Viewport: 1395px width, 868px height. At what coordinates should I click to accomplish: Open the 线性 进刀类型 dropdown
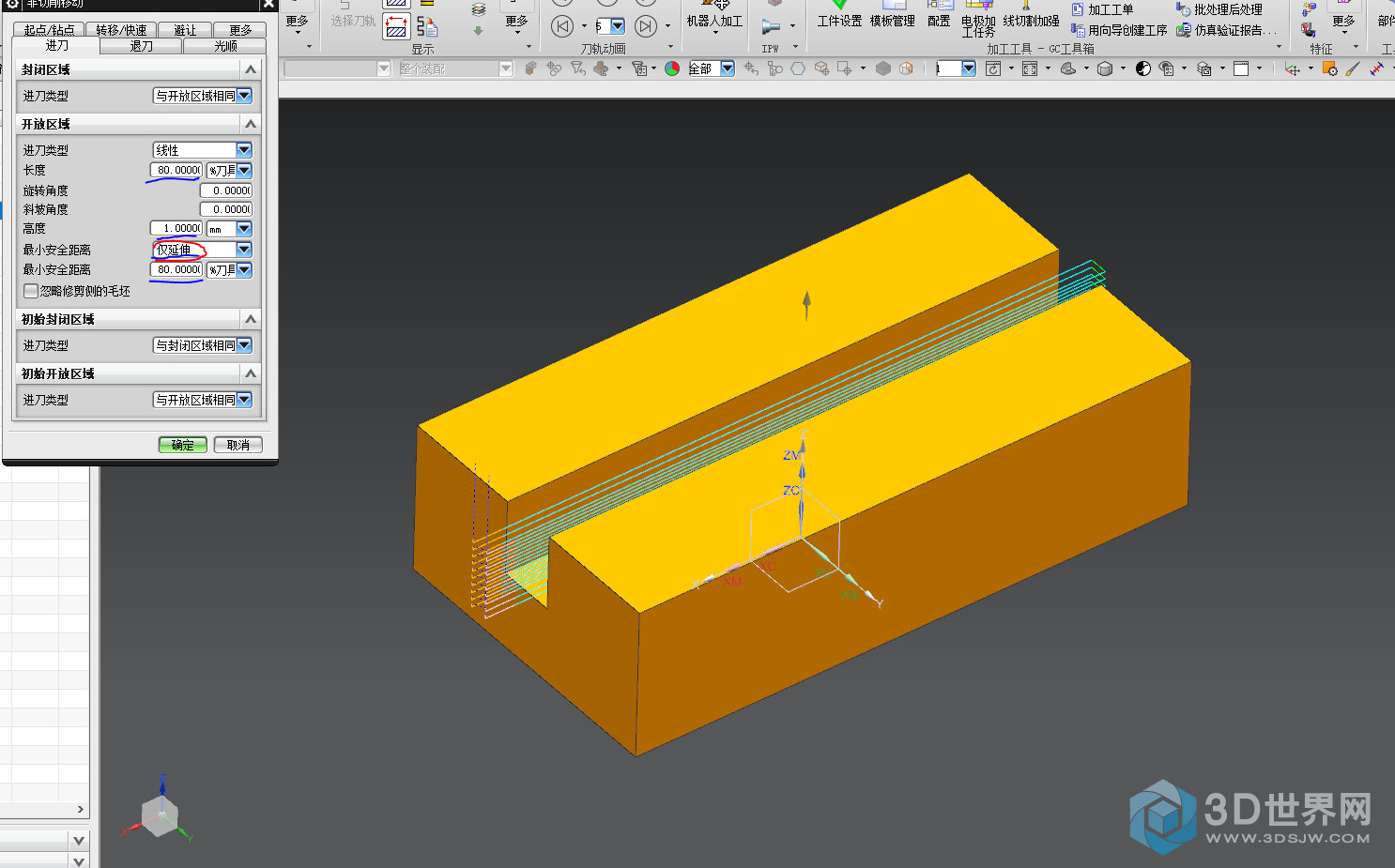pos(203,150)
